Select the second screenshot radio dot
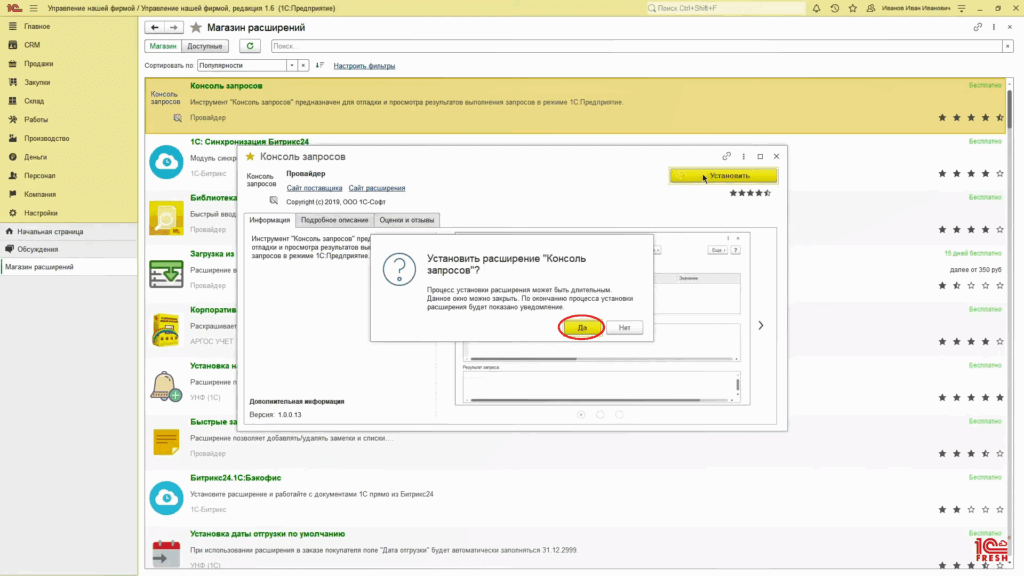Image resolution: width=1024 pixels, height=576 pixels. tap(600, 414)
